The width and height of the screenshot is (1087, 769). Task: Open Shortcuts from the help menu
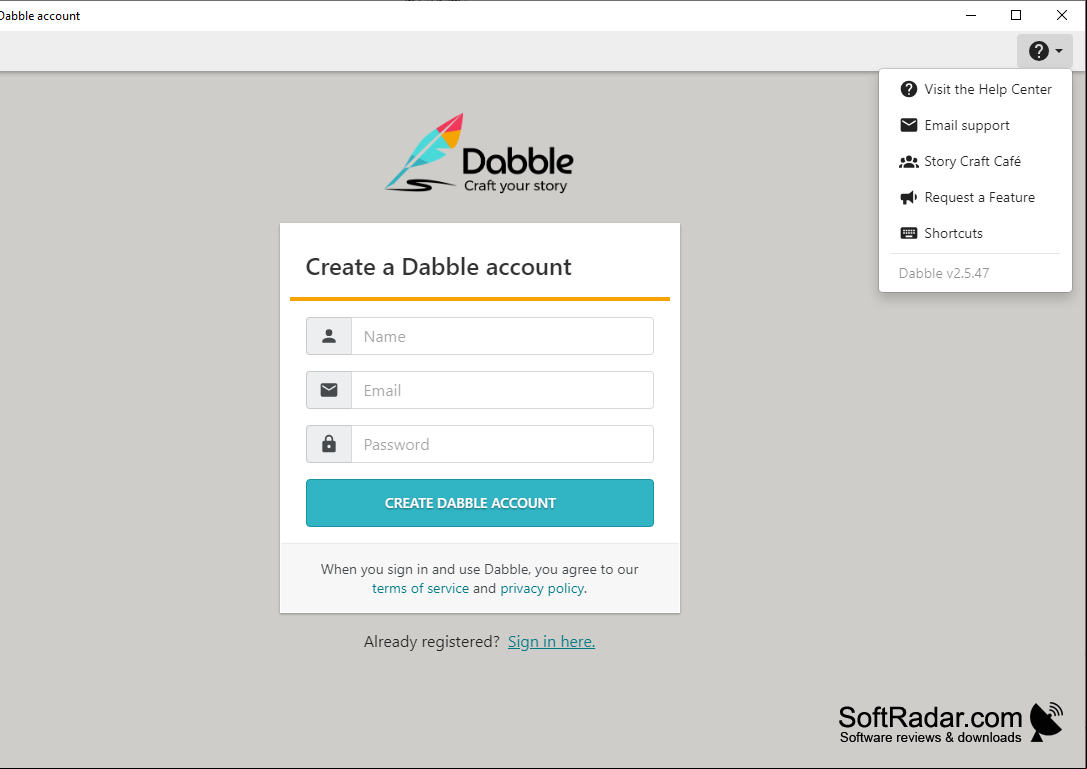pos(975,234)
